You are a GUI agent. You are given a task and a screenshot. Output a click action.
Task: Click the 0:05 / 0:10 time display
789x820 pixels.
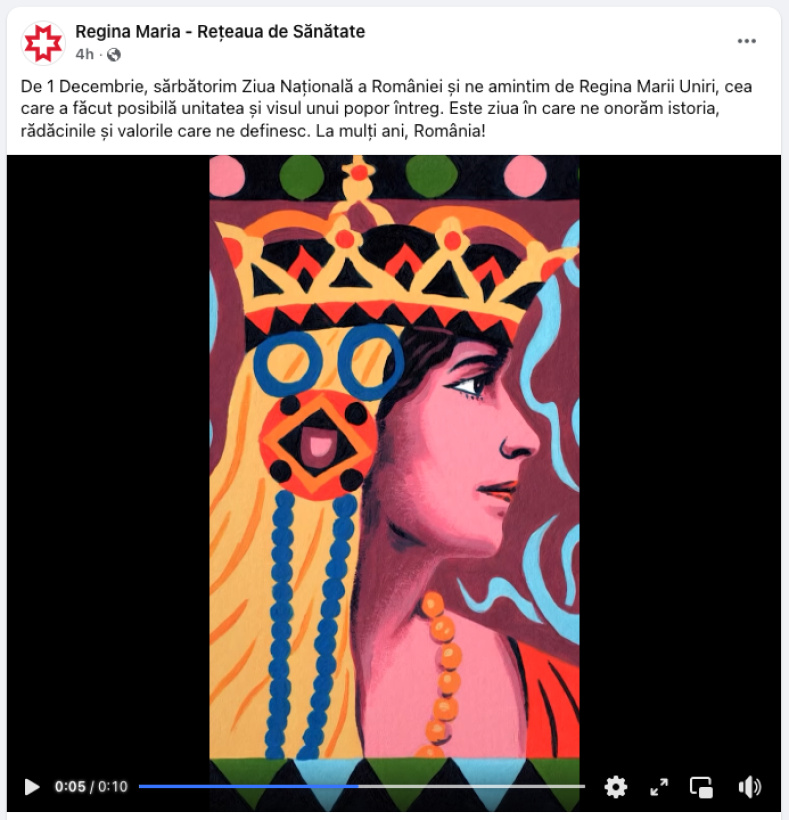(91, 787)
